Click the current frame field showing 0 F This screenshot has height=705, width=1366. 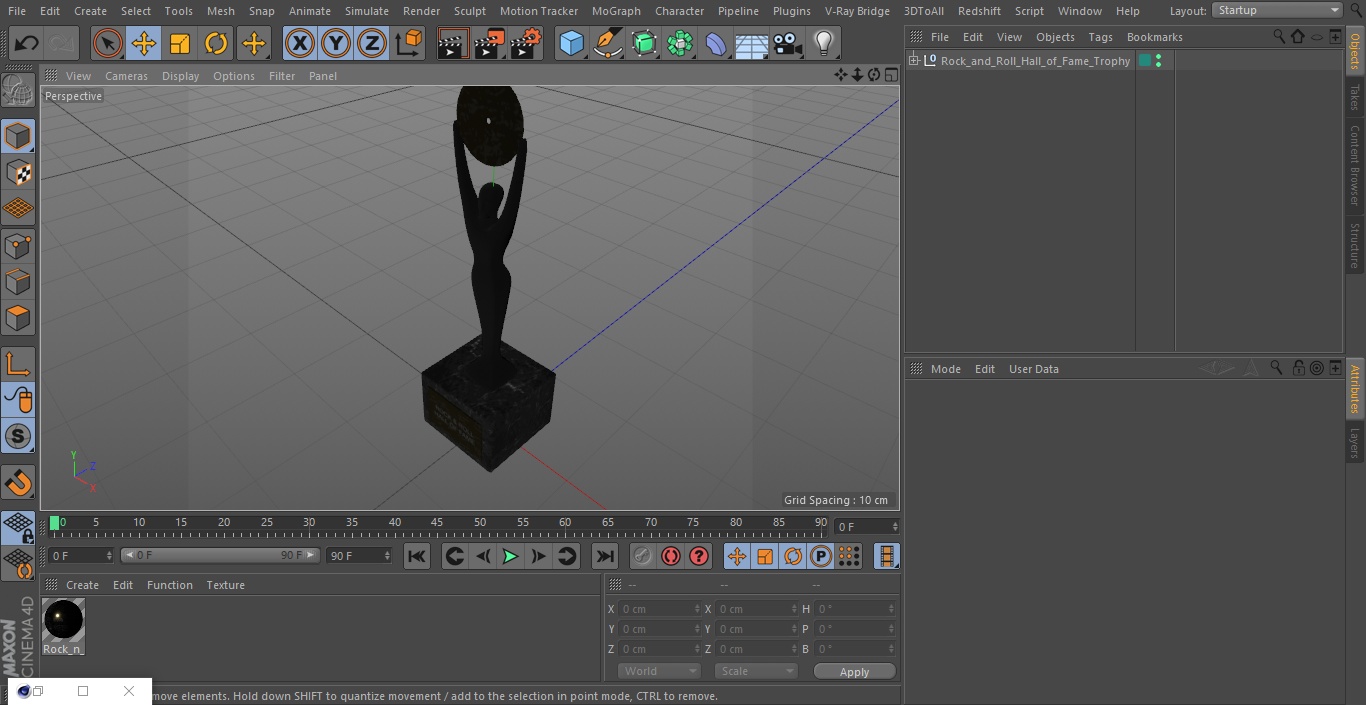click(81, 555)
